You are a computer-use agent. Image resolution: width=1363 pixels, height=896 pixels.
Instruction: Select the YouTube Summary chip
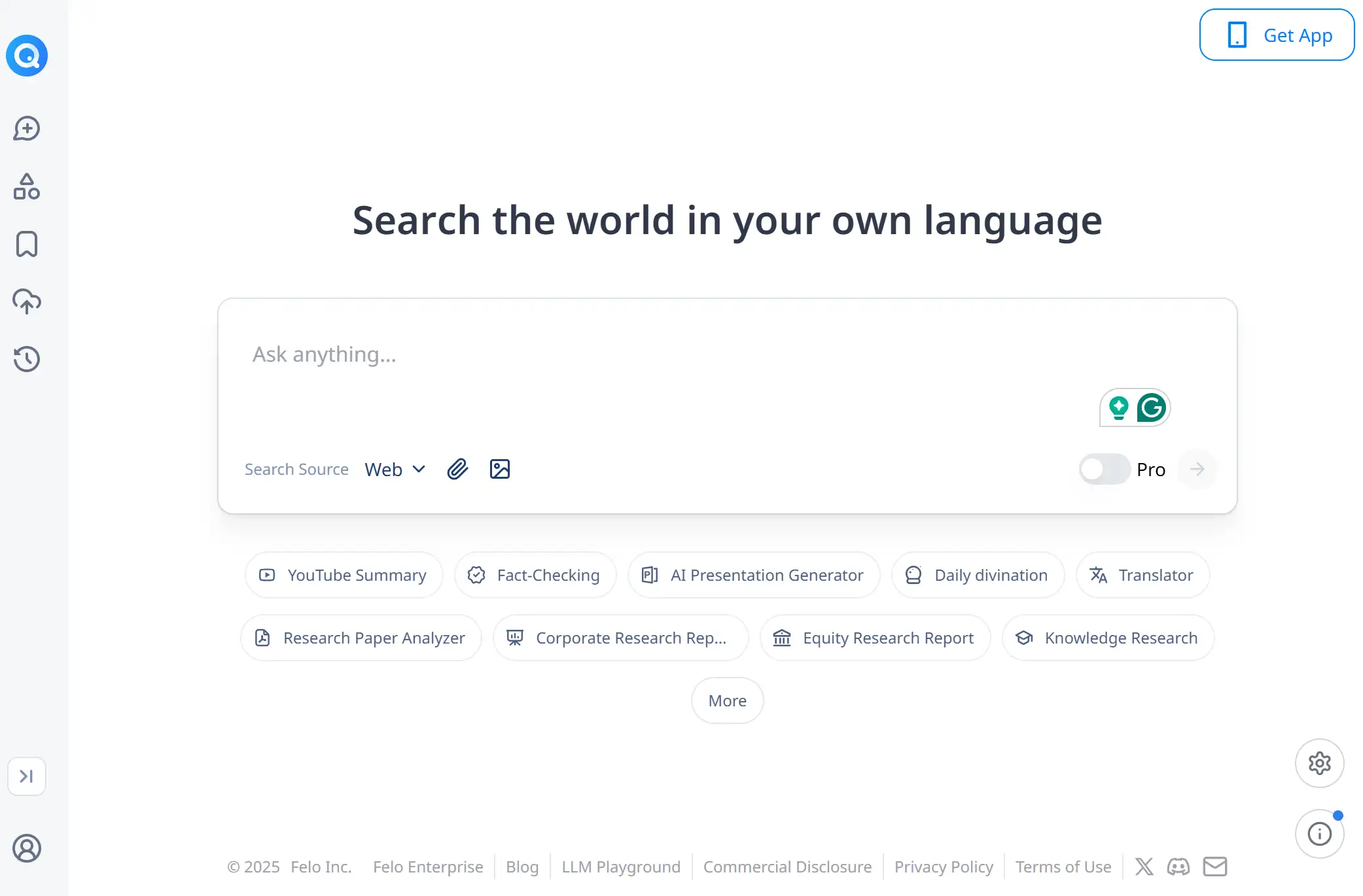coord(344,575)
